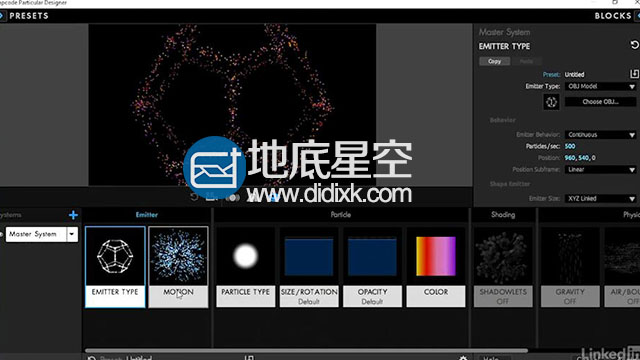Click the blue plus add-system icon
Screen dimensions: 640x360
[73, 215]
